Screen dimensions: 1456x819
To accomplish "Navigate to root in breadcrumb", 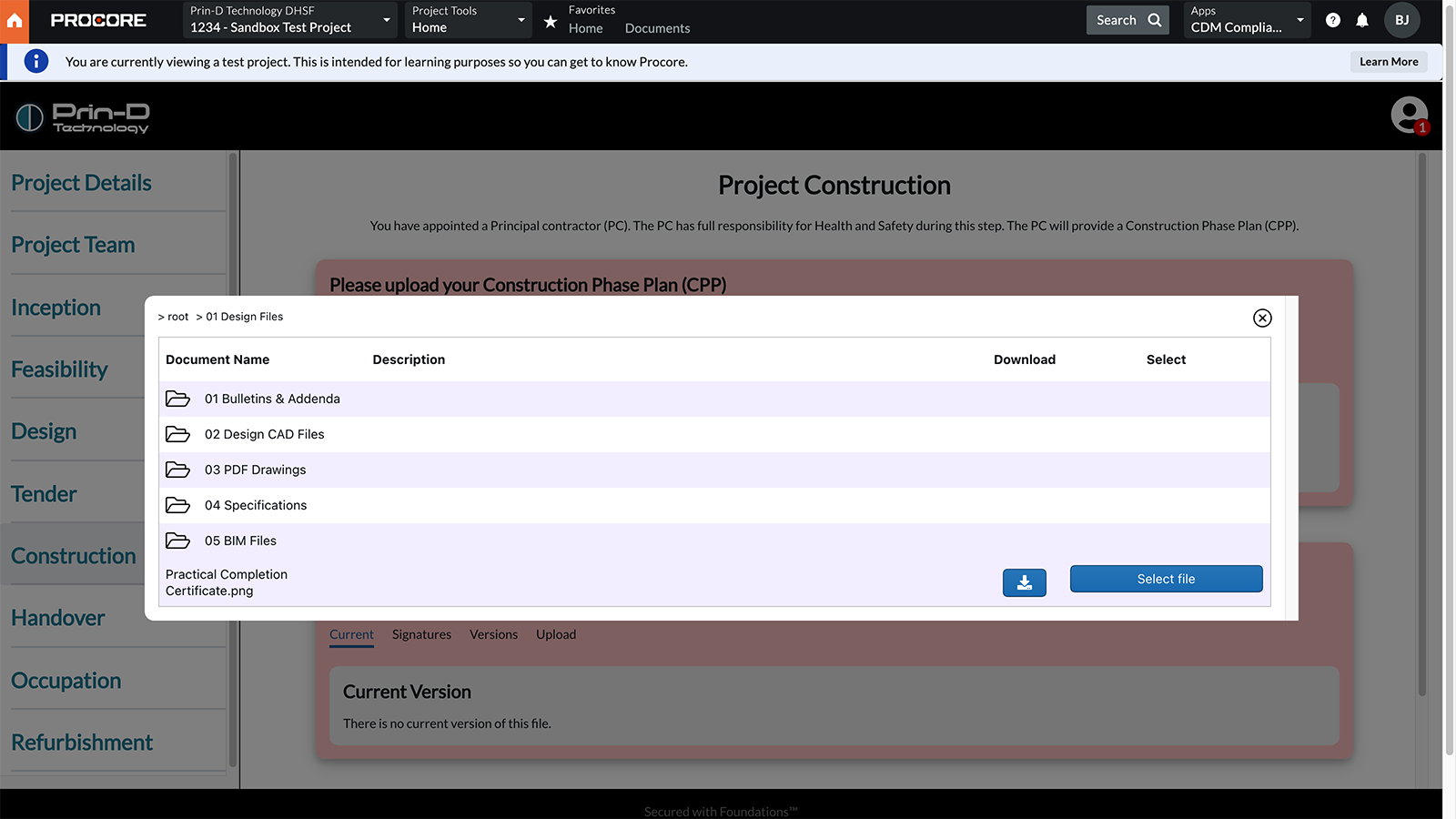I will point(177,317).
